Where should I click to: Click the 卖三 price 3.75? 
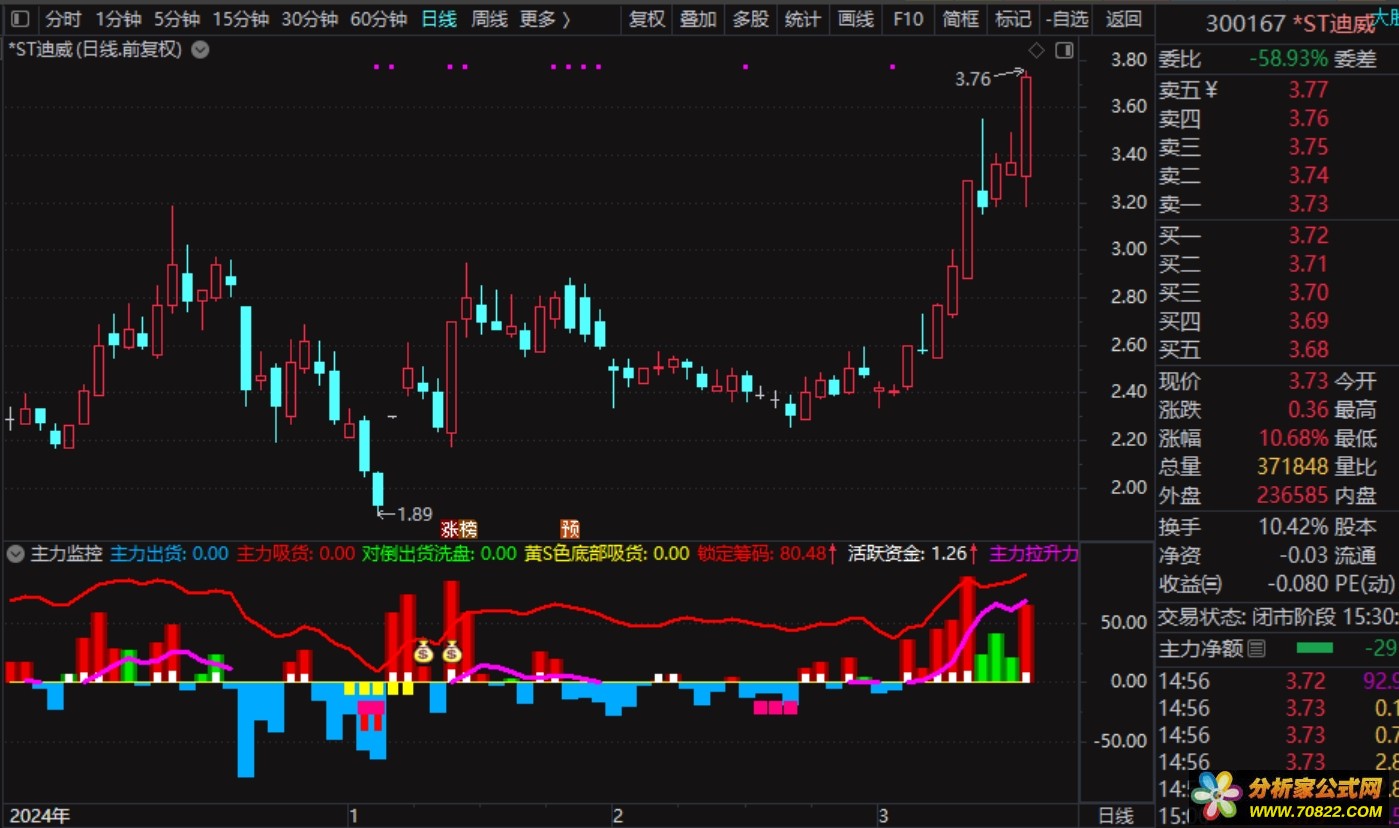click(1308, 147)
